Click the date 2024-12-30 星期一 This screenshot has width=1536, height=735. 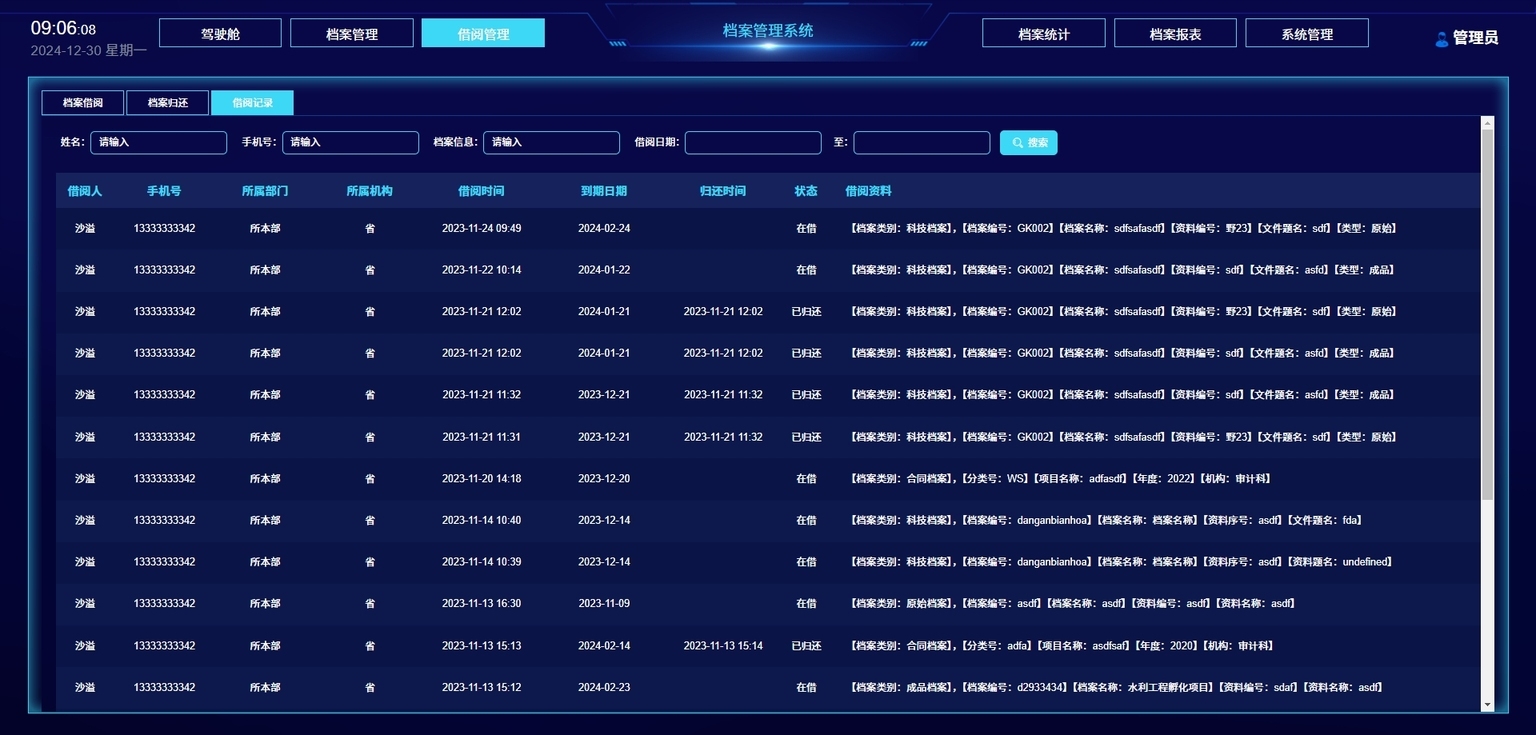tap(89, 50)
